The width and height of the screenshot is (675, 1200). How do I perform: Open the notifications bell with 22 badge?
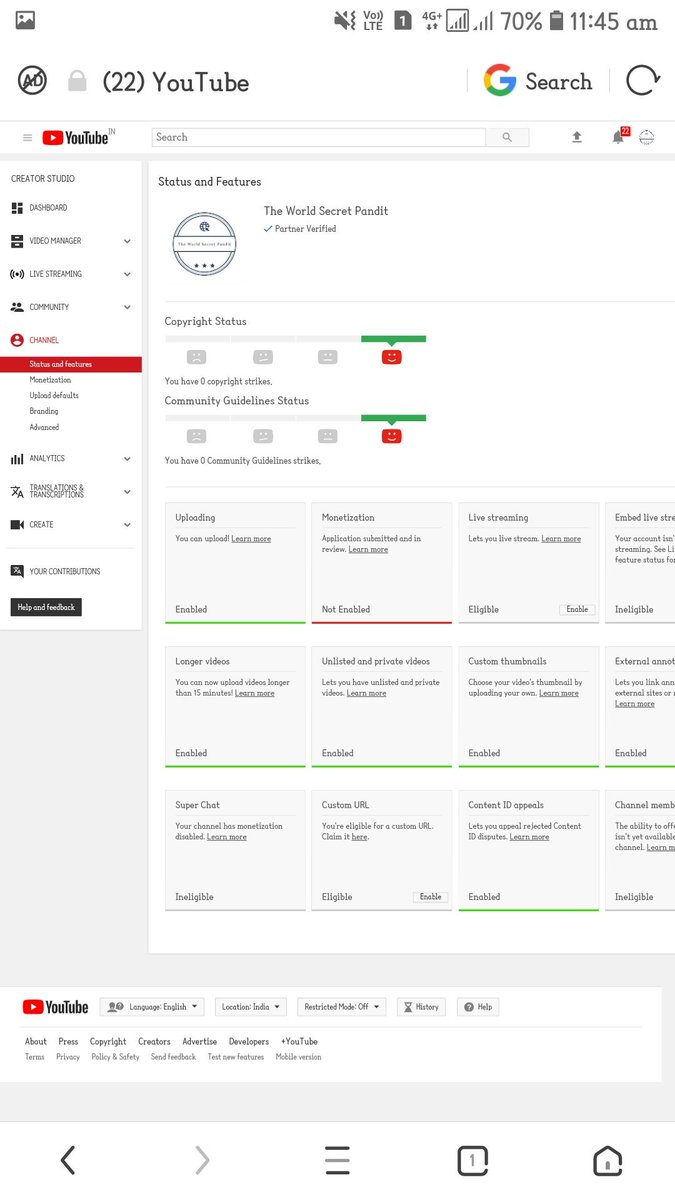coord(619,137)
